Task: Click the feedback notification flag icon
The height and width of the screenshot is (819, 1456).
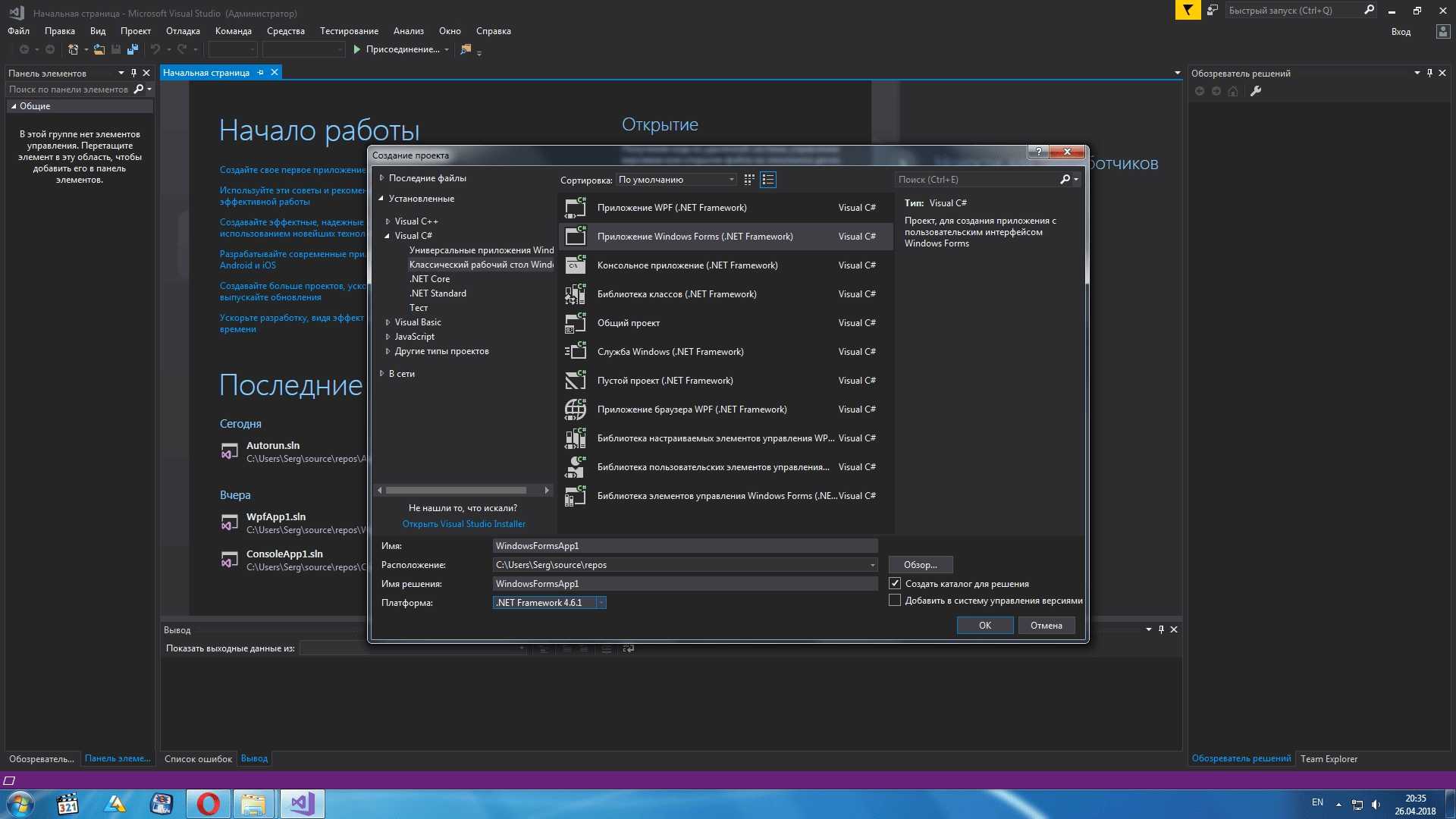Action: click(1188, 10)
